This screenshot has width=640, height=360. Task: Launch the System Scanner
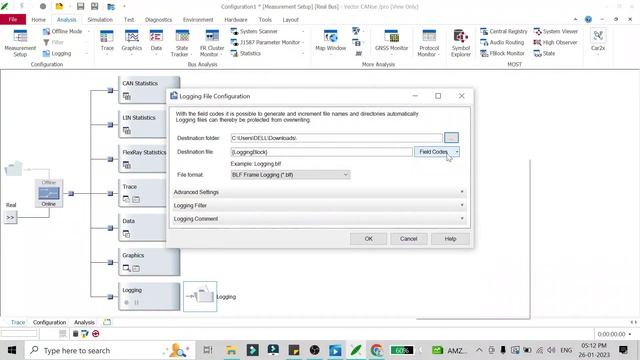pos(254,31)
